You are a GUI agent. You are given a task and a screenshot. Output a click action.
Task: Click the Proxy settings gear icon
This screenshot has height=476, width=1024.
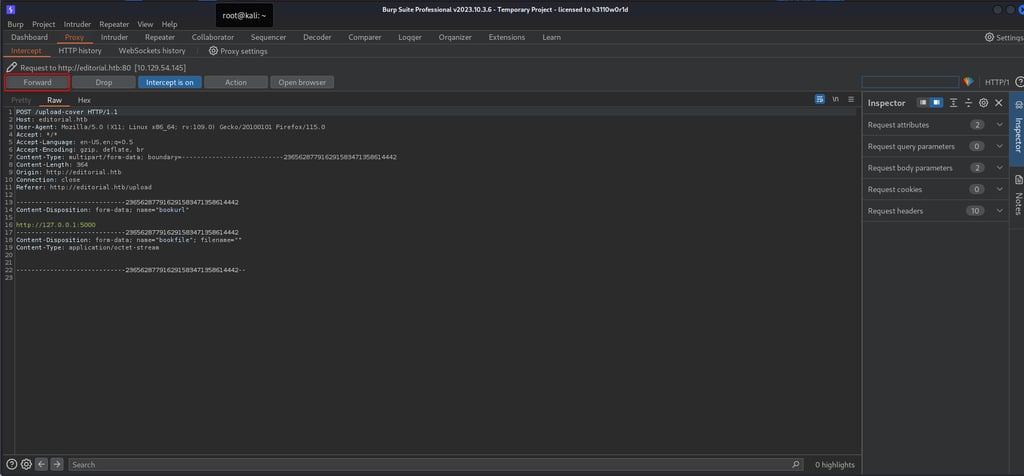click(x=213, y=50)
